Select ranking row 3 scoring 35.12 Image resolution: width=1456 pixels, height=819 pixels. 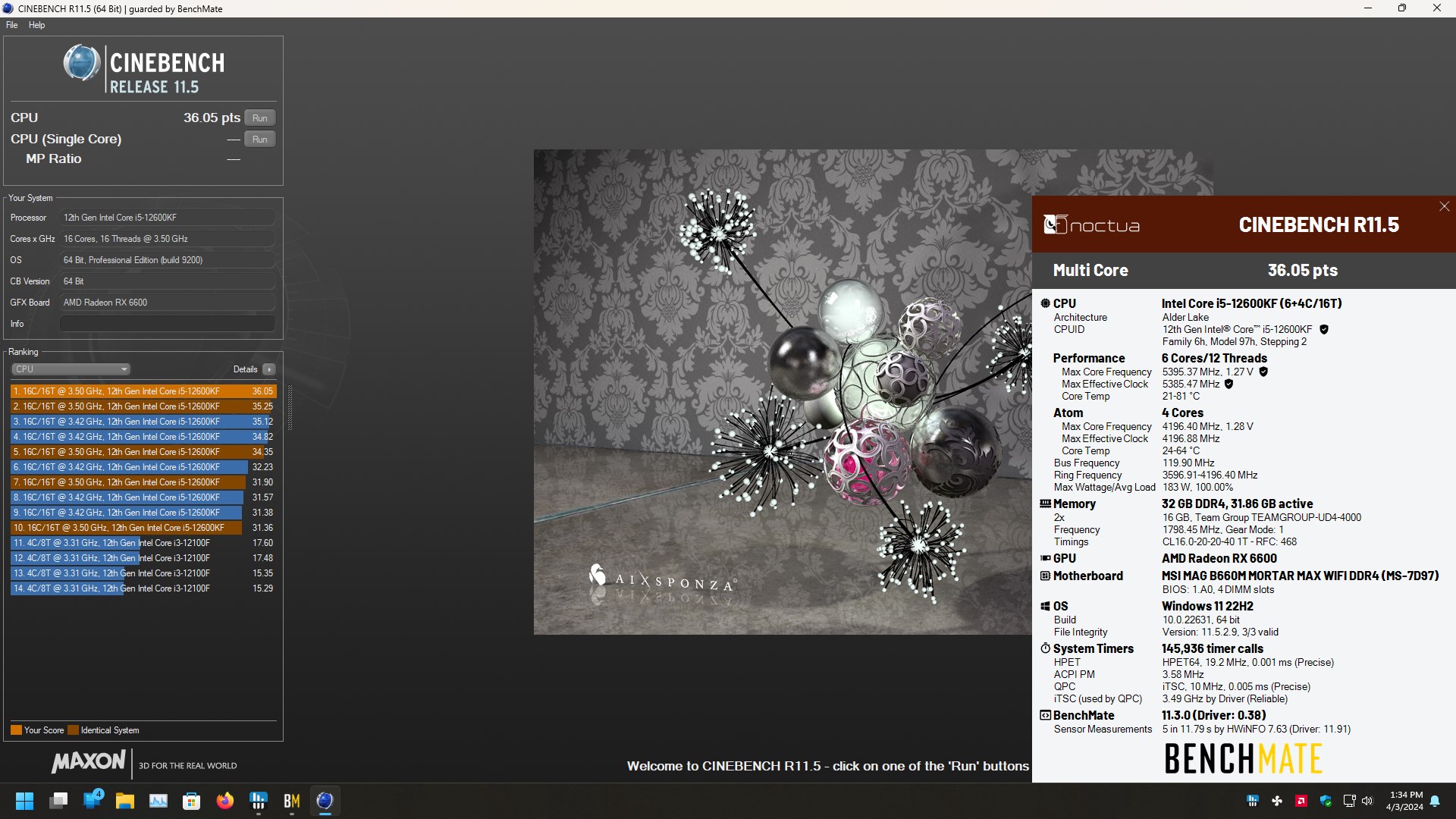click(x=143, y=422)
